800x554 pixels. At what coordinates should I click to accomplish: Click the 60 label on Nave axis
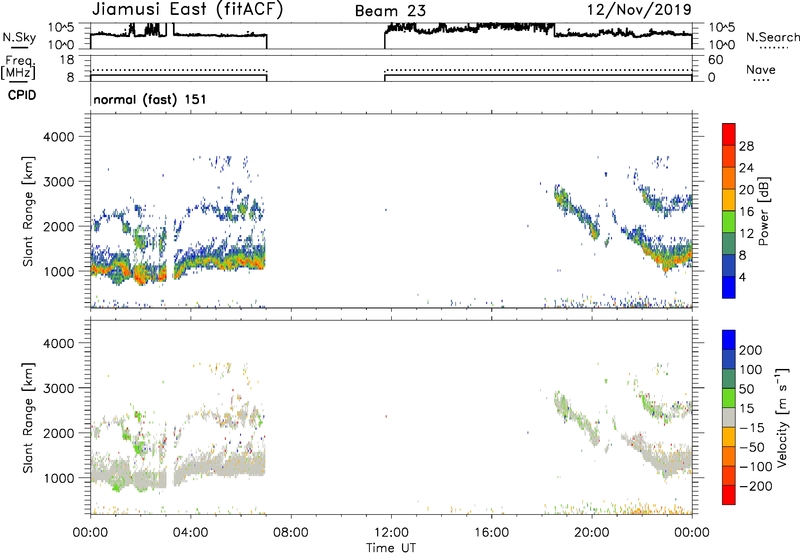[715, 60]
